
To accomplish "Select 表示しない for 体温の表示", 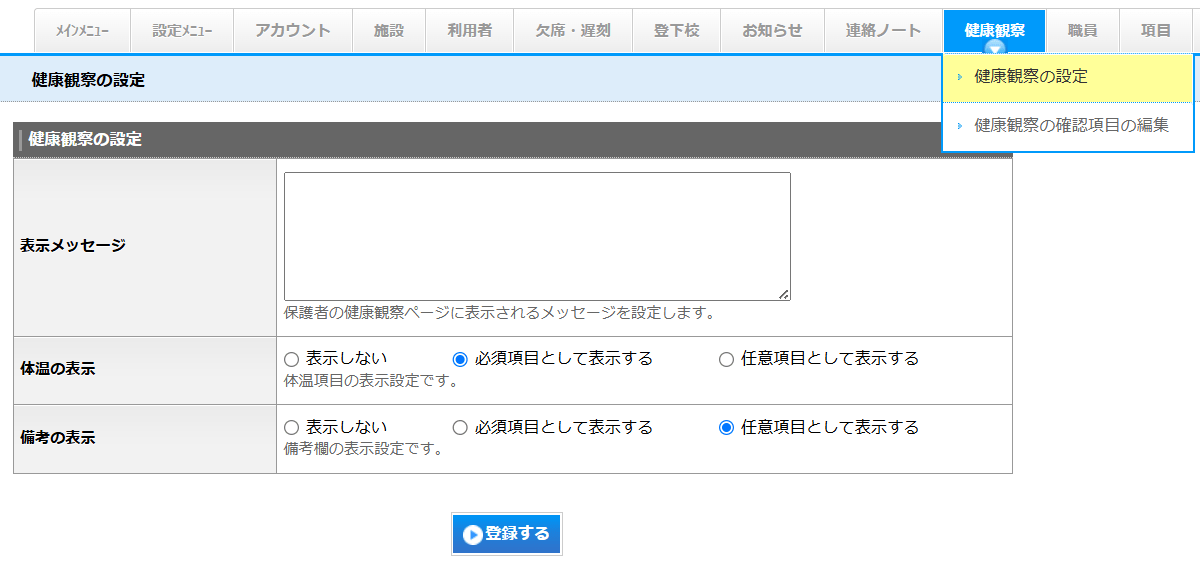I will [292, 359].
